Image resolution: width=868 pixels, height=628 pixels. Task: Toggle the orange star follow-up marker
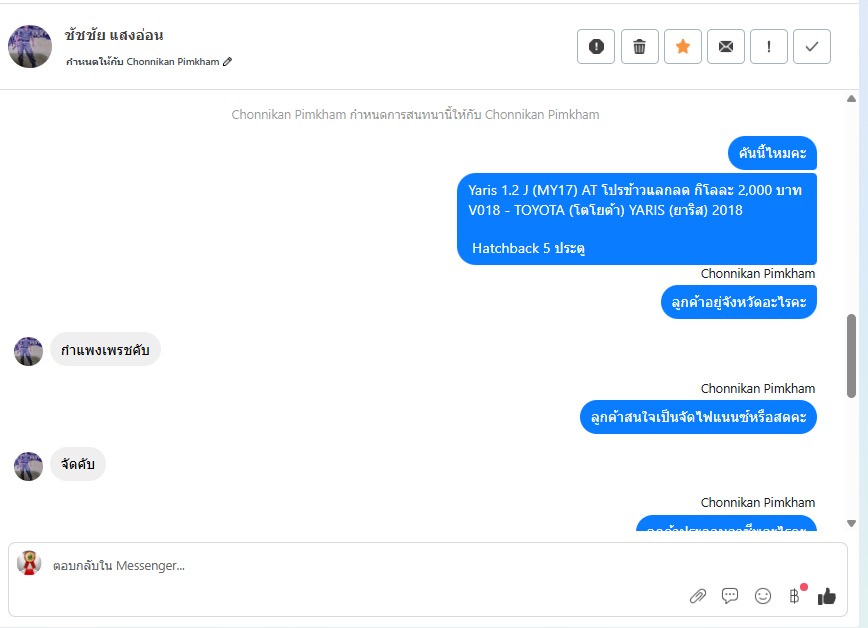pyautogui.click(x=683, y=47)
